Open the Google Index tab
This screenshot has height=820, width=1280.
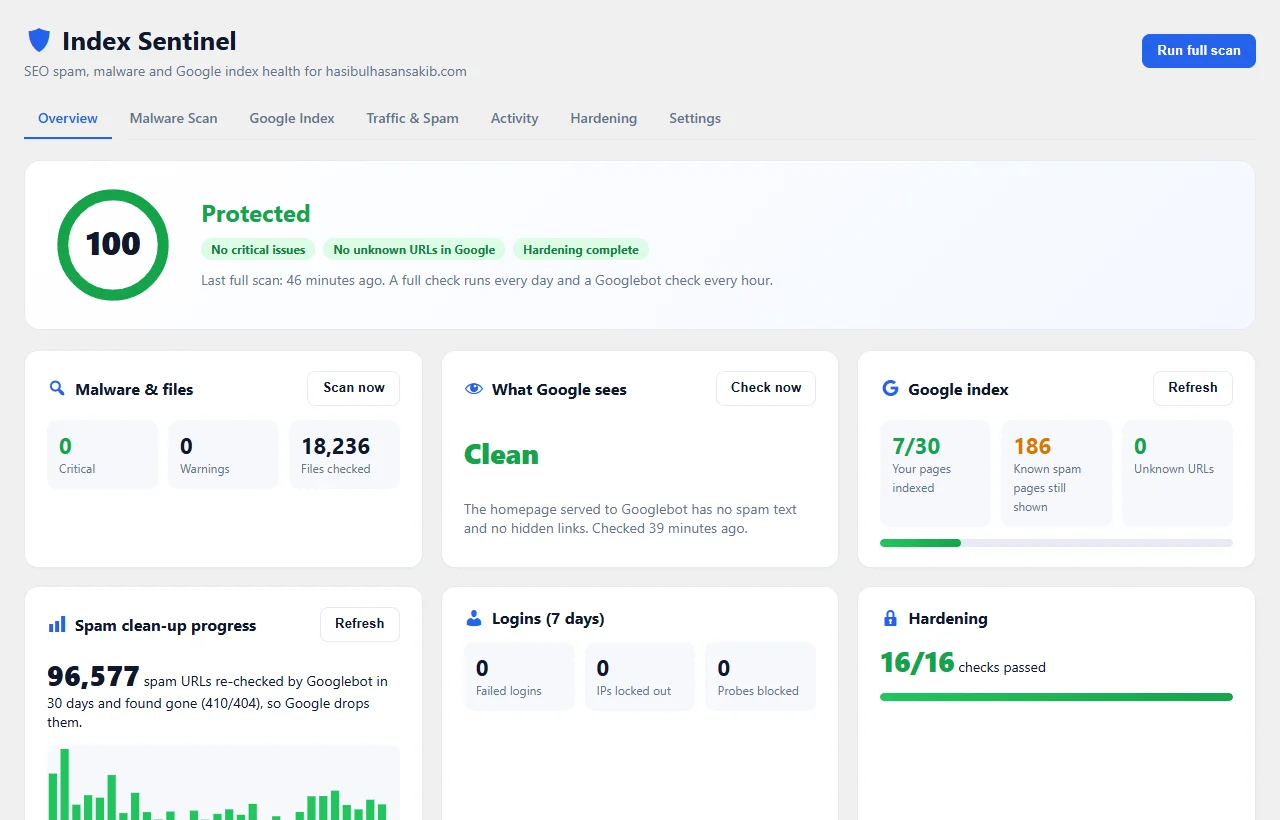(292, 118)
